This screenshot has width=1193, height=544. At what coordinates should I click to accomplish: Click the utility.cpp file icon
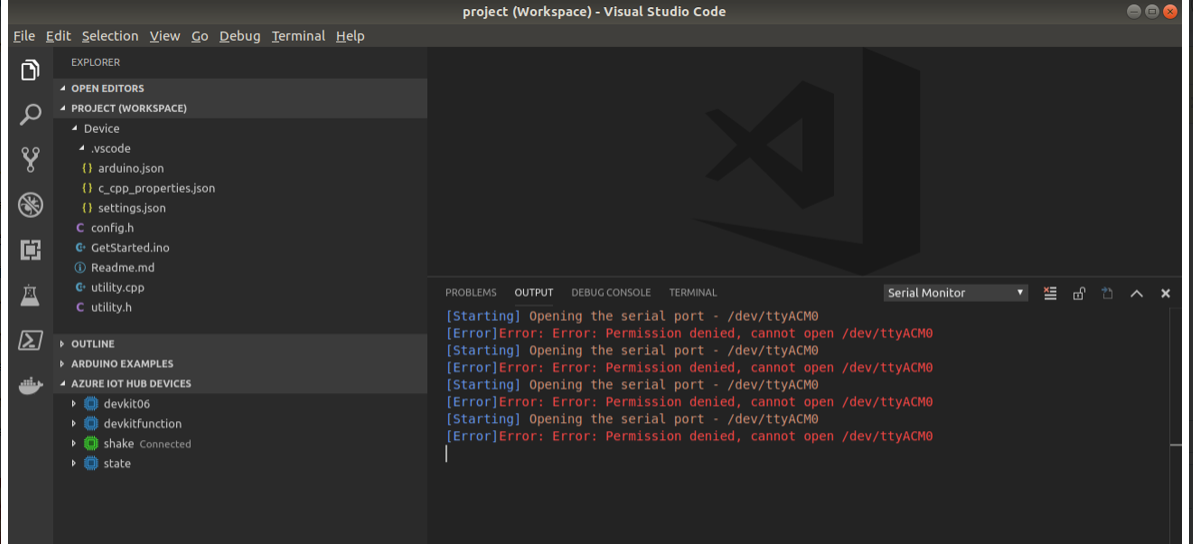coord(80,288)
